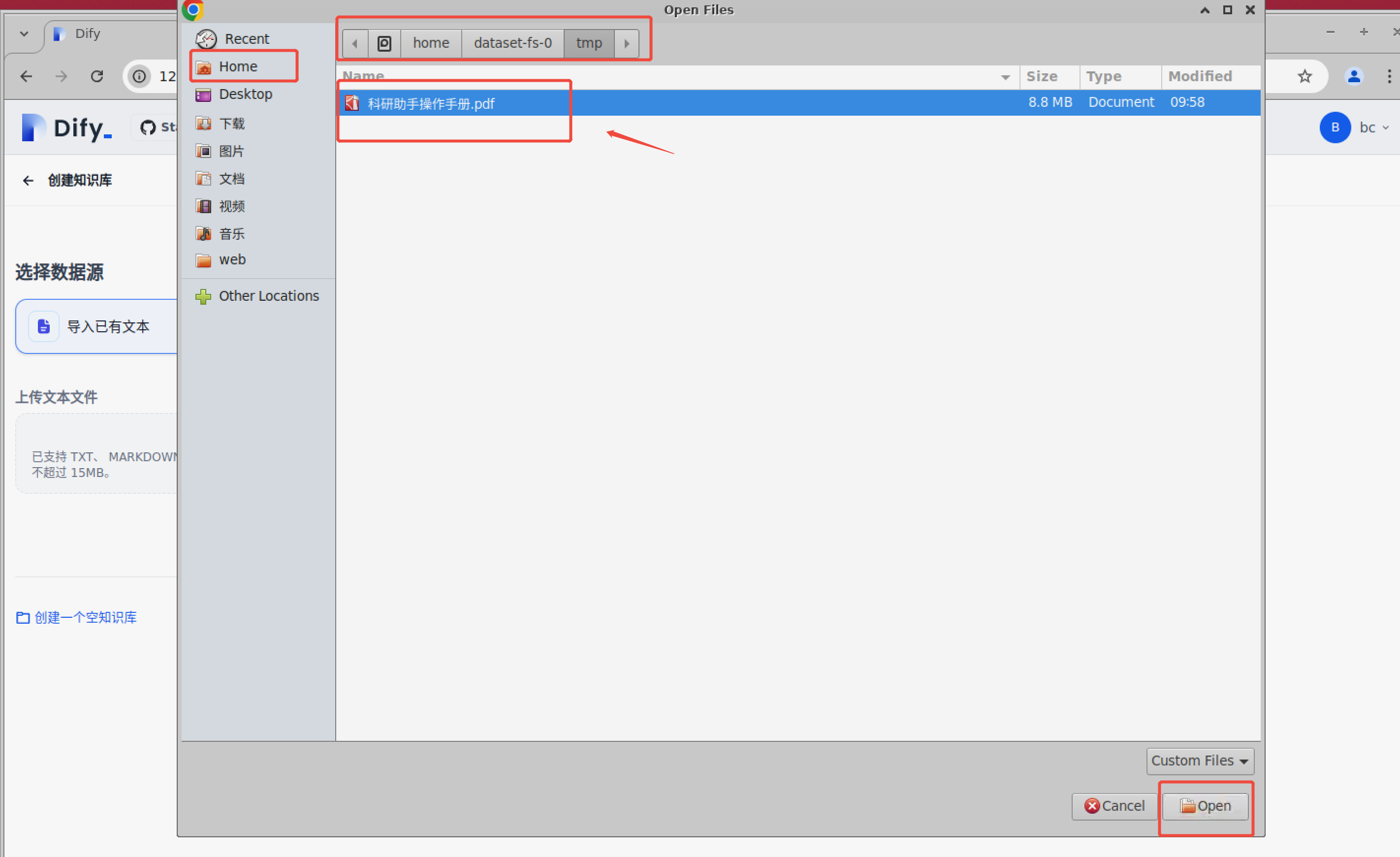Expand the file type sort dropdown arrow

1242,761
